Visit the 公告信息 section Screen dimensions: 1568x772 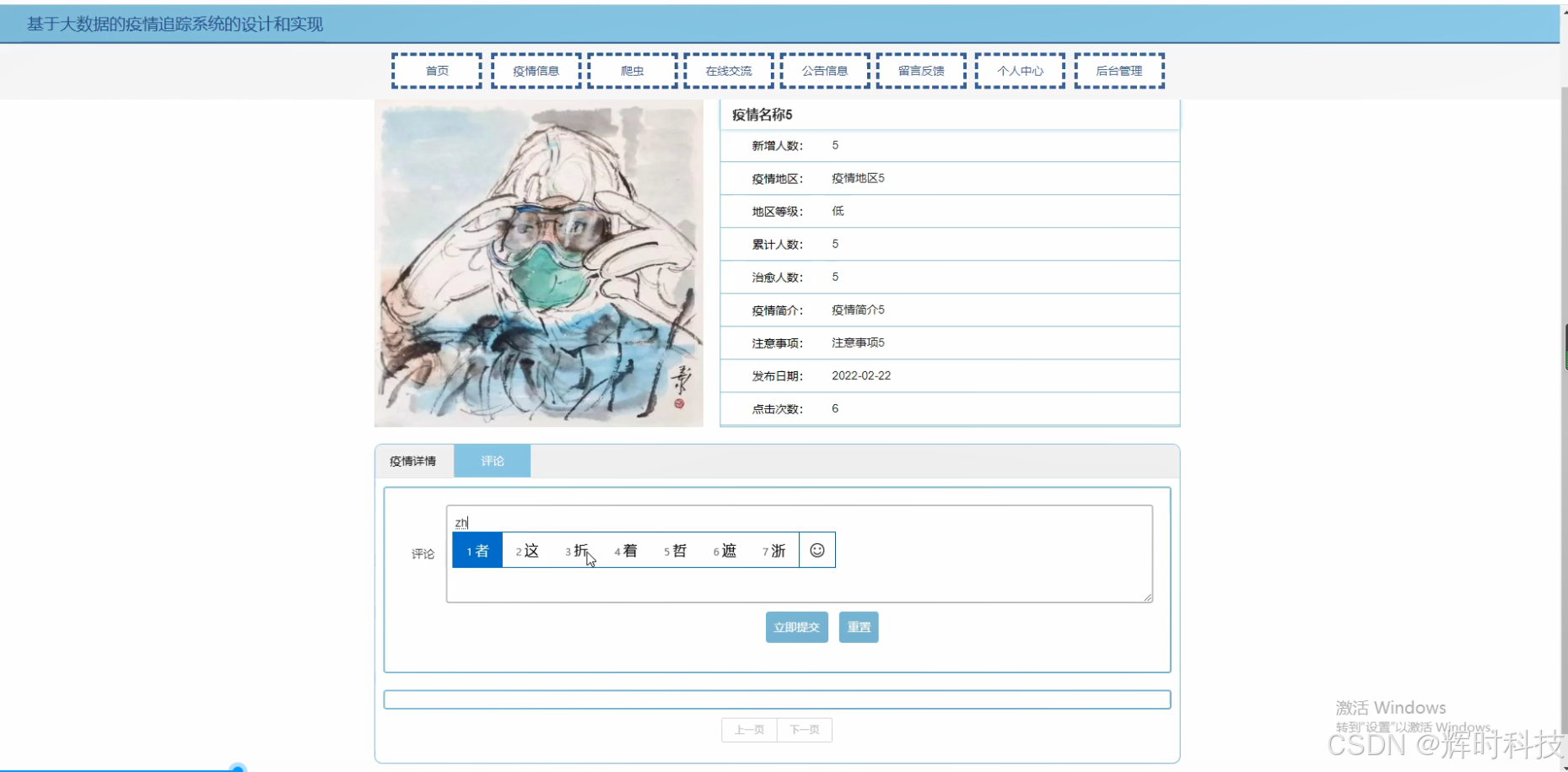[825, 70]
